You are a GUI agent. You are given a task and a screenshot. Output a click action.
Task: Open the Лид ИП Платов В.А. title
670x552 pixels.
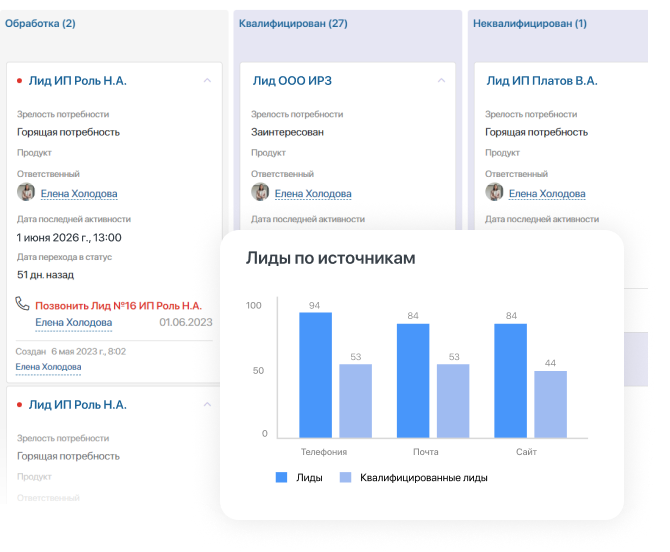[542, 81]
